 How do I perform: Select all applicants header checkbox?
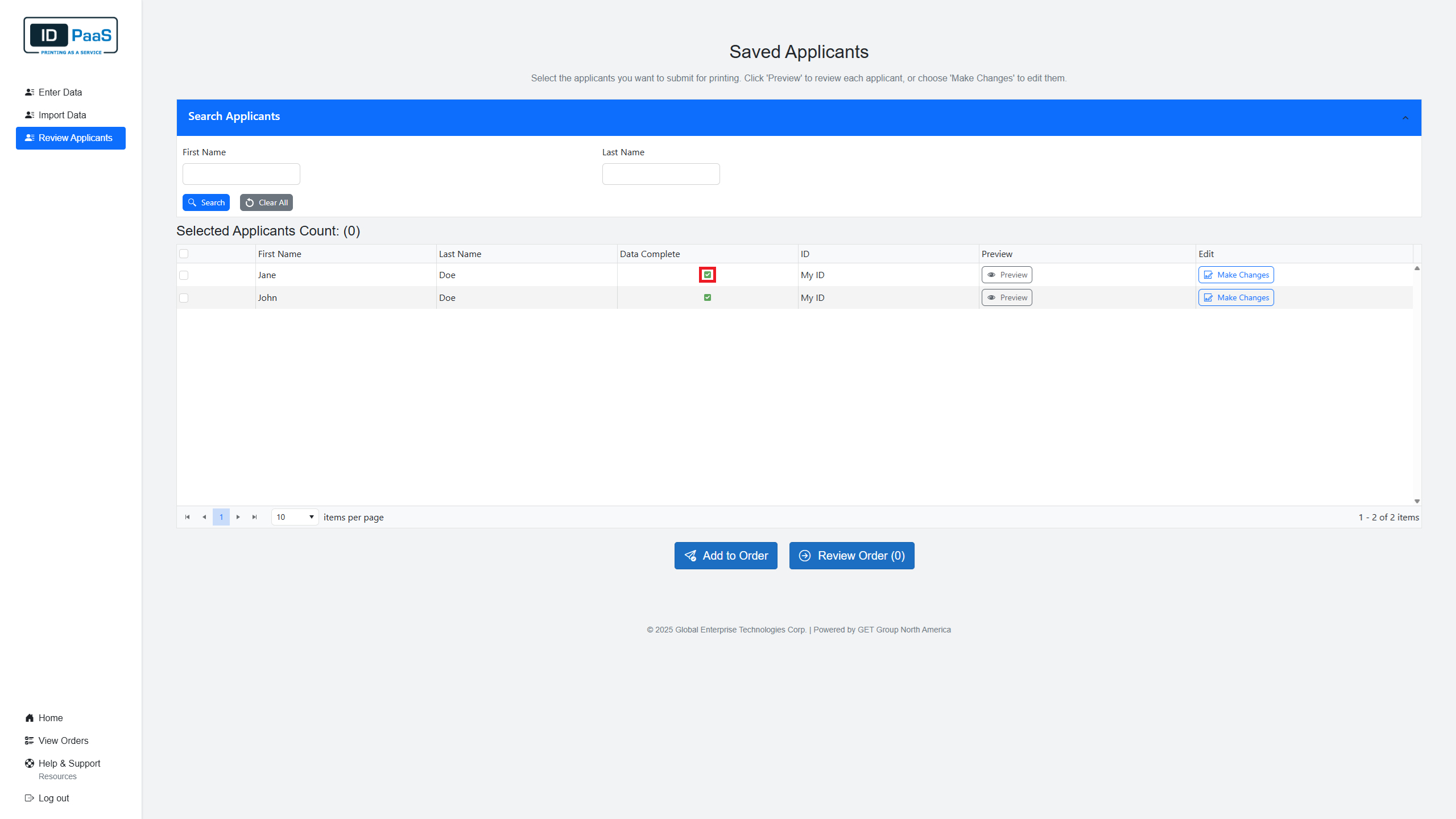pos(184,254)
